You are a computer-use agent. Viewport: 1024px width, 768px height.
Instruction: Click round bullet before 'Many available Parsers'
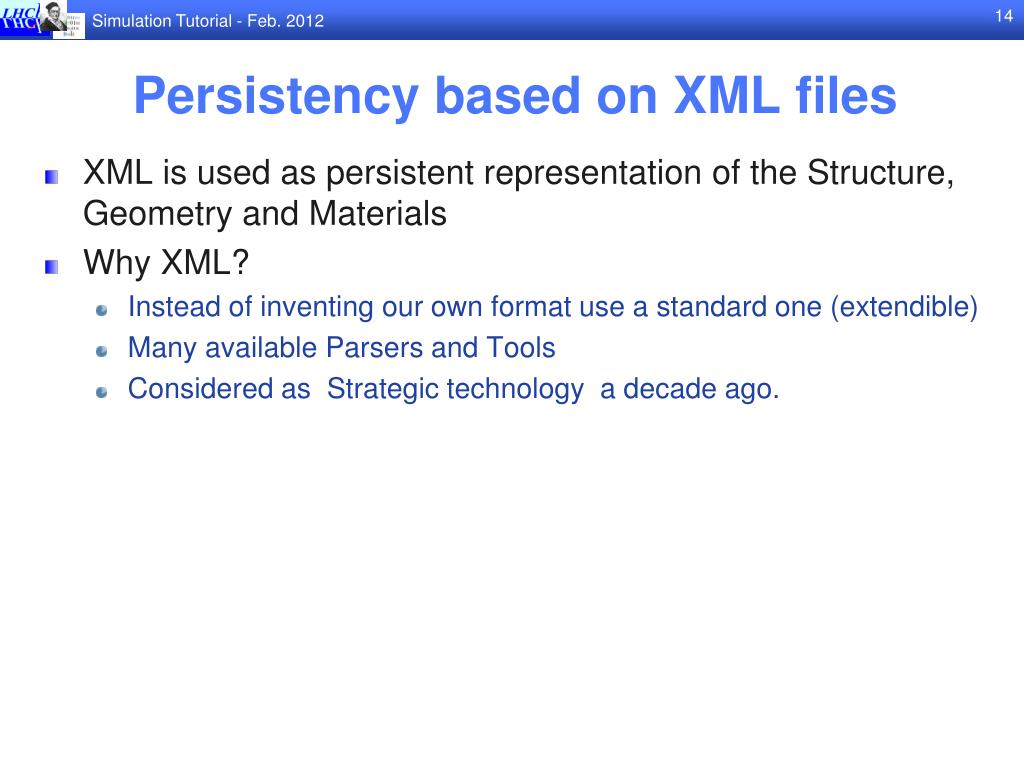coord(101,351)
